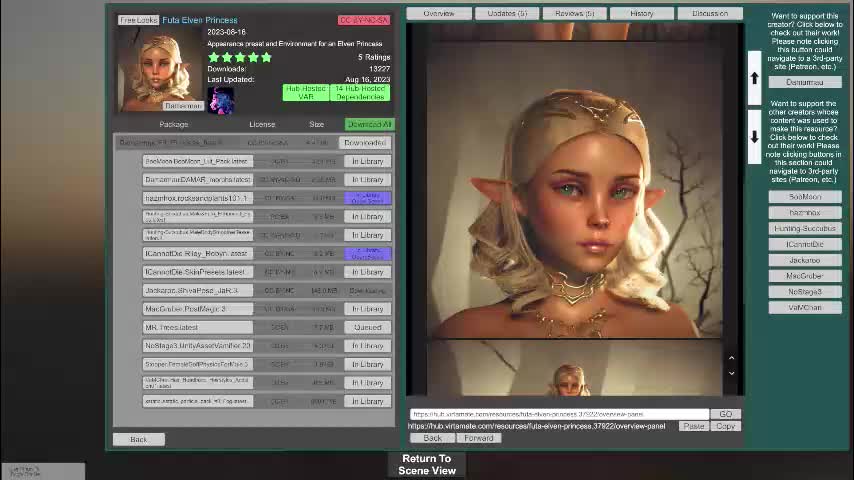This screenshot has height=480, width=854.
Task: Open ICannotDie creator link
Action: 805,245
